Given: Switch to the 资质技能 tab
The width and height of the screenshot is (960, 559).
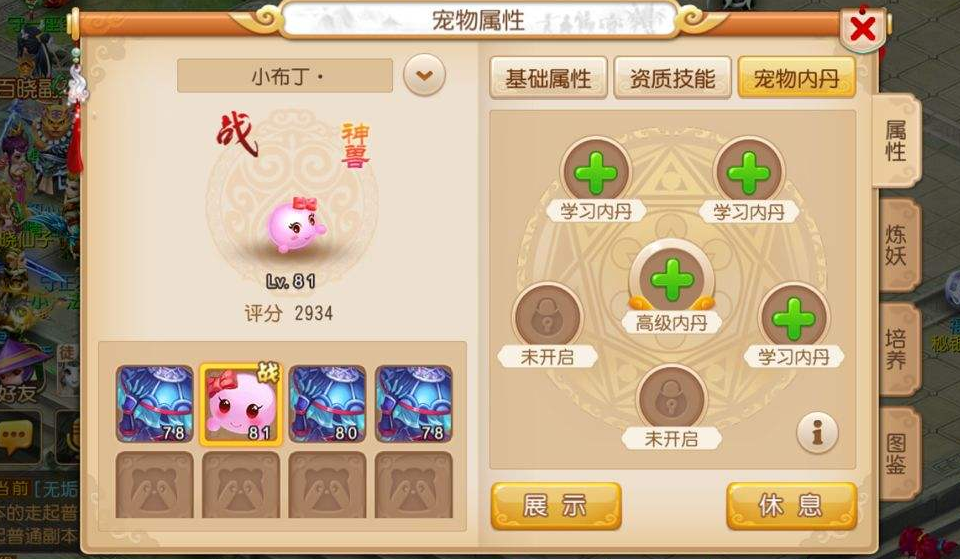Looking at the screenshot, I should (x=672, y=78).
